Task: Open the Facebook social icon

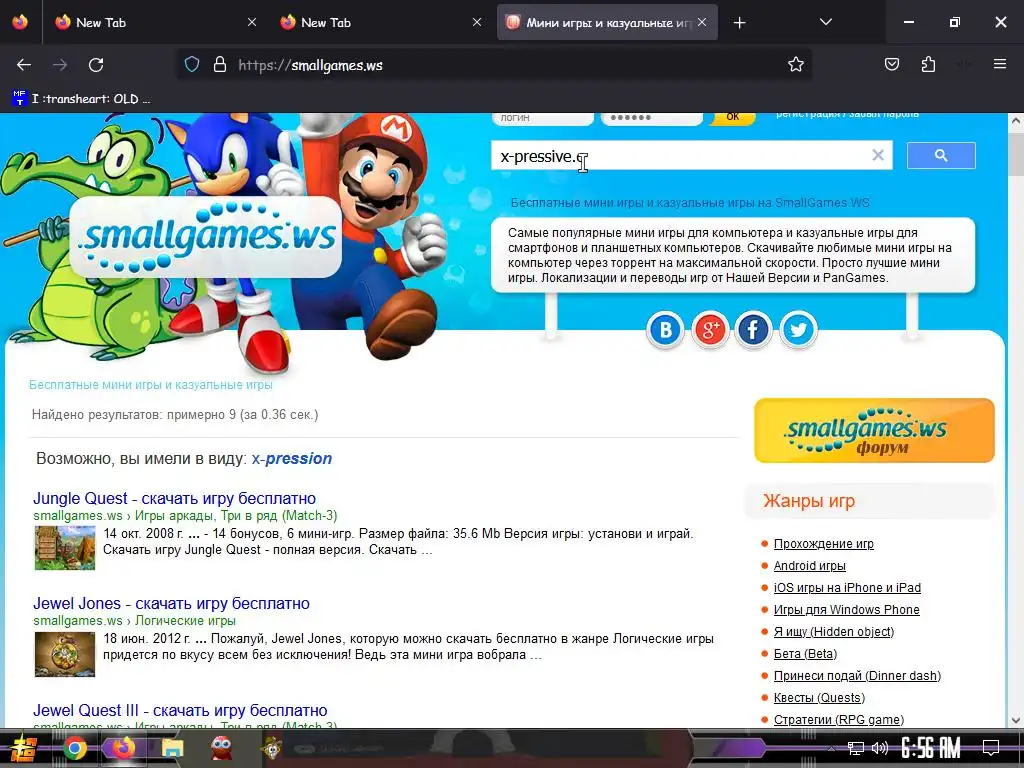Action: point(754,330)
